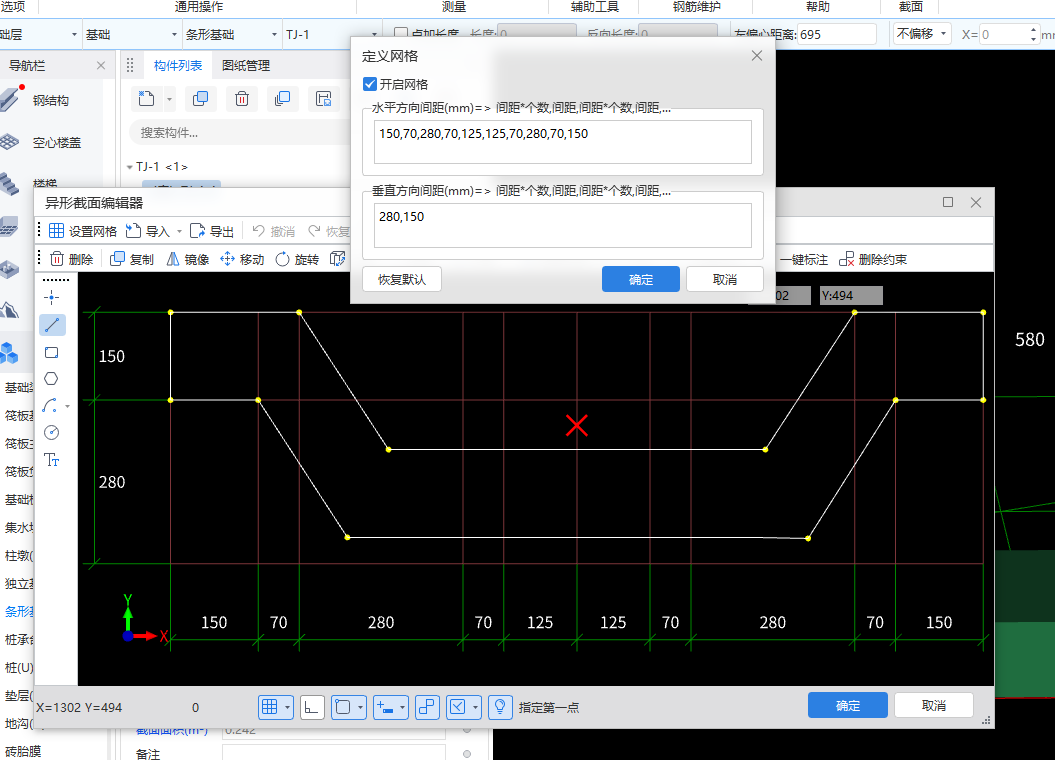Click 取消 in the 定义网格 dialog
The image size is (1055, 760).
[x=725, y=279]
